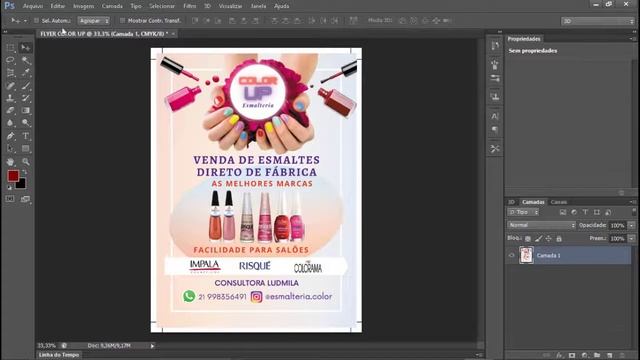Open the Linha do Tempo panel
Viewport: 640px width, 360px height.
59,355
